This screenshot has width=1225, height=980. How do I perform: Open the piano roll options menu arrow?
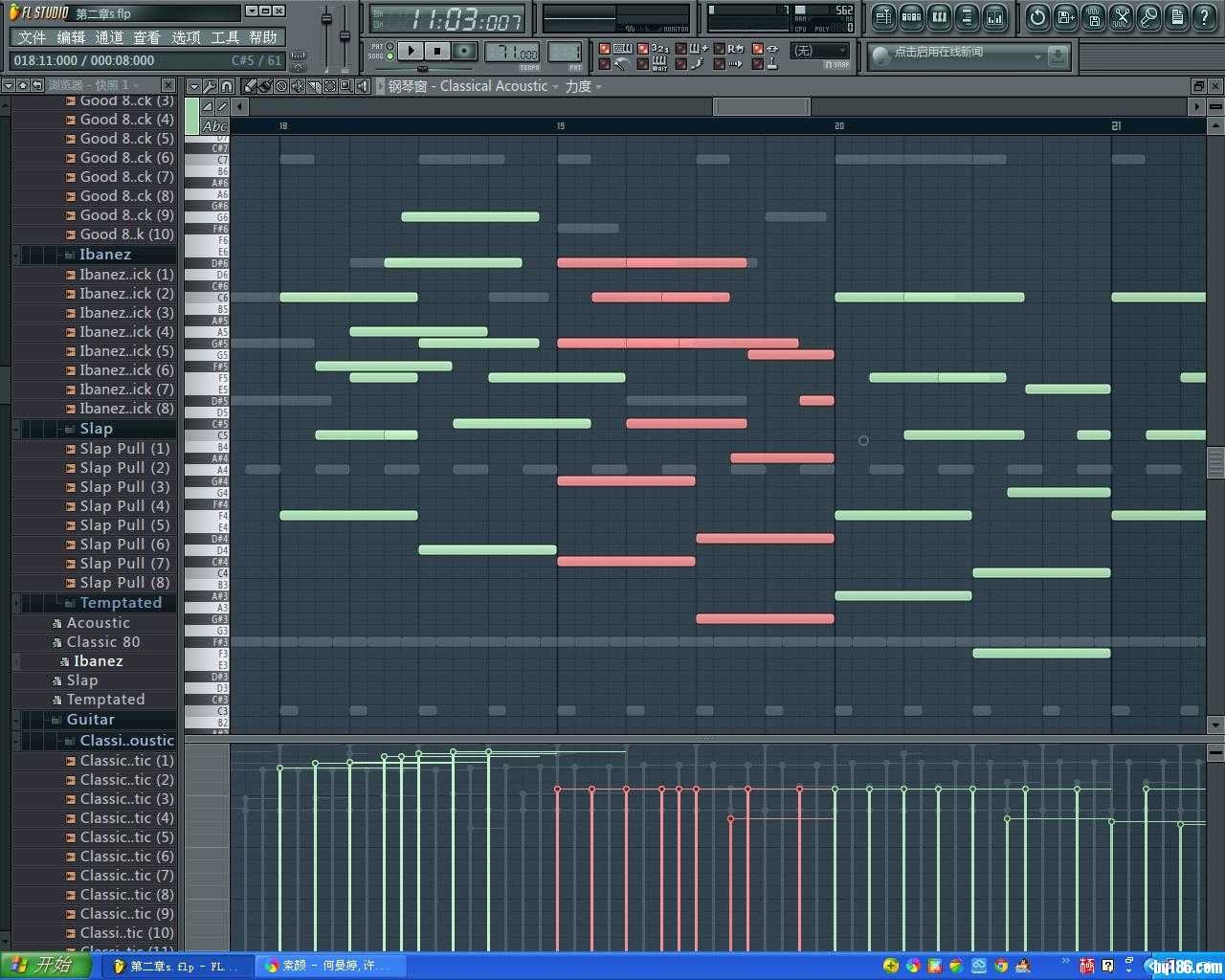point(194,86)
